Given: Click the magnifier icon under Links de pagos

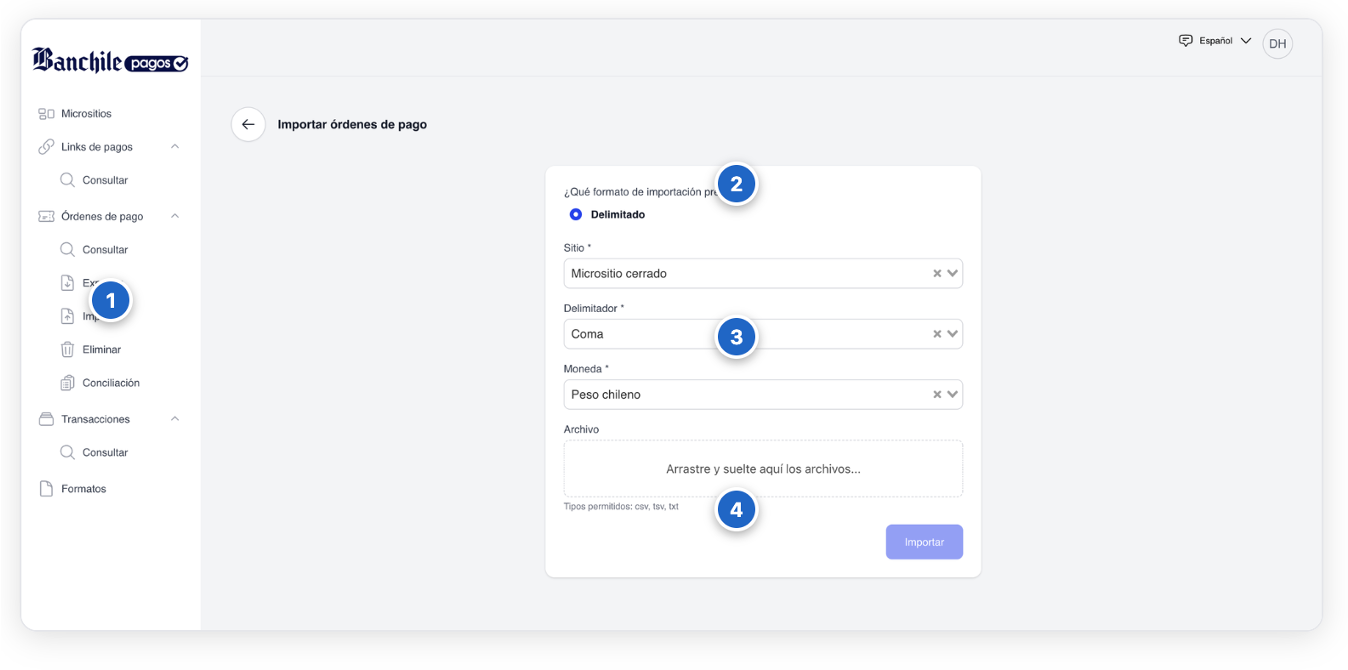Looking at the screenshot, I should point(67,180).
